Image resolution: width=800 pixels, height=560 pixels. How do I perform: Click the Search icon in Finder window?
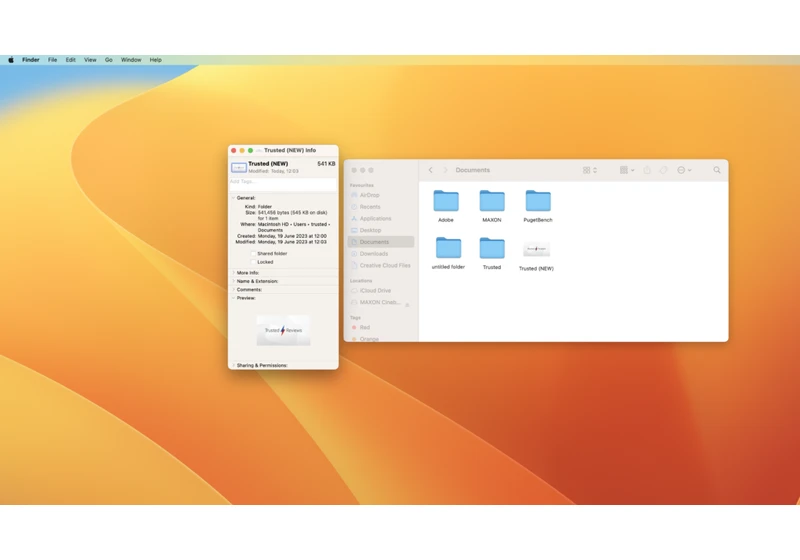(717, 170)
